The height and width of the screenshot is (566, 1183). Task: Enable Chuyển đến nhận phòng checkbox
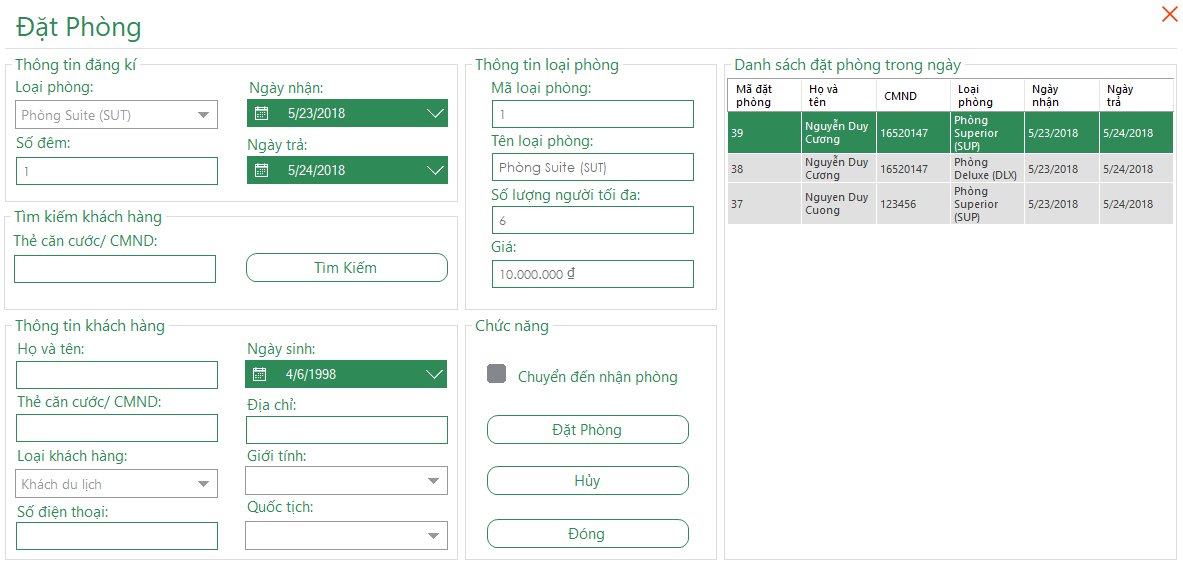click(496, 374)
